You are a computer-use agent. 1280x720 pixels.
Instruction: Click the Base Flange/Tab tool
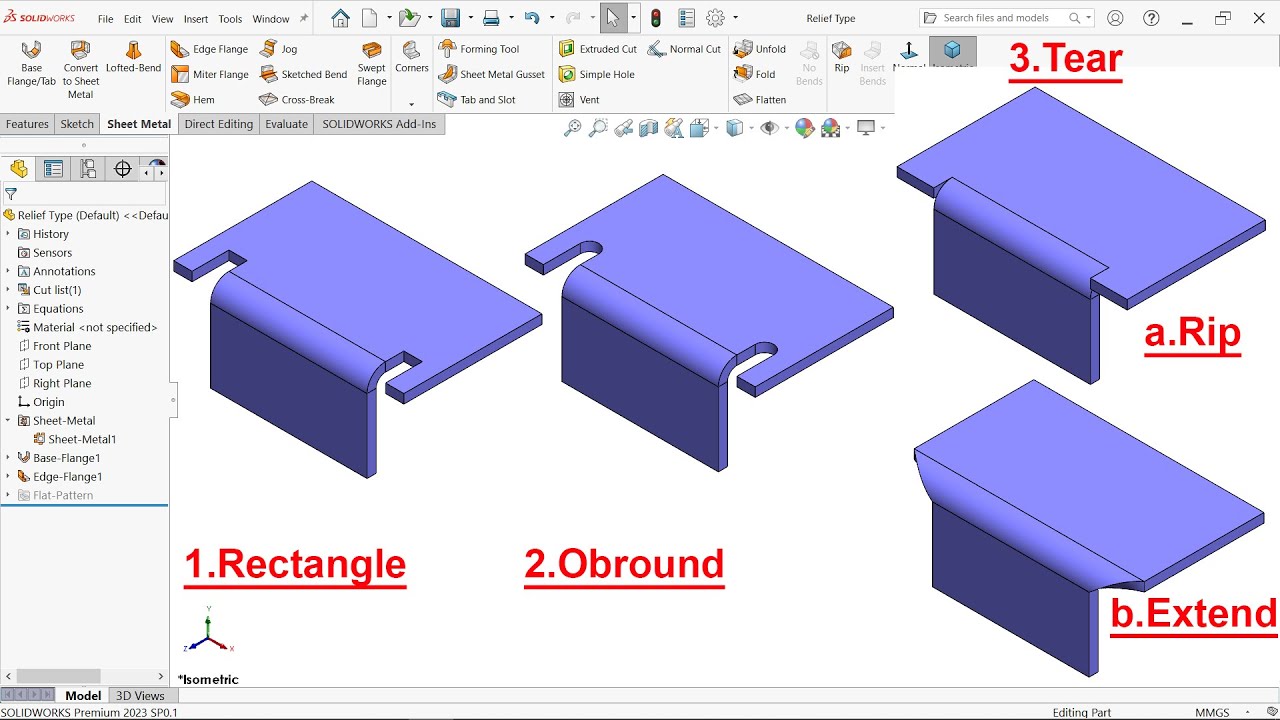(31, 64)
